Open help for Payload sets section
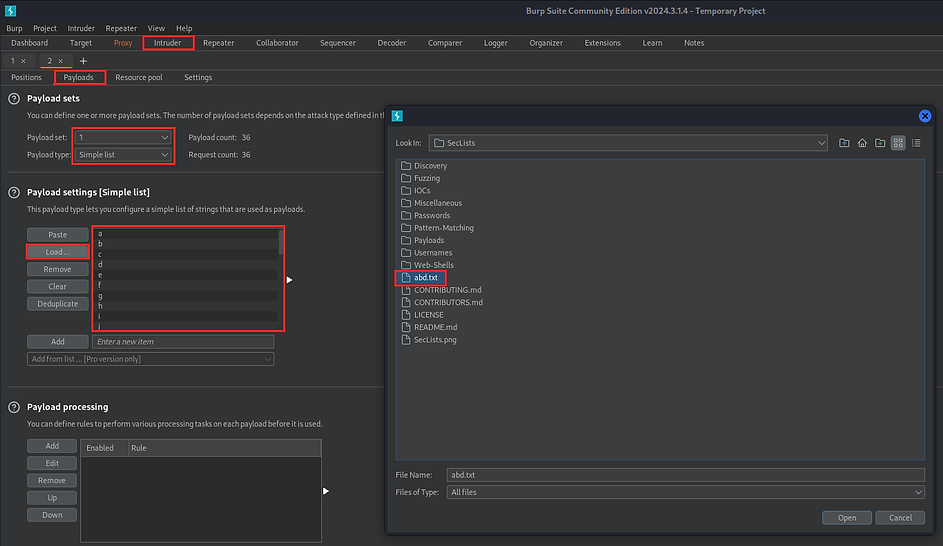The image size is (943, 546). tap(14, 99)
